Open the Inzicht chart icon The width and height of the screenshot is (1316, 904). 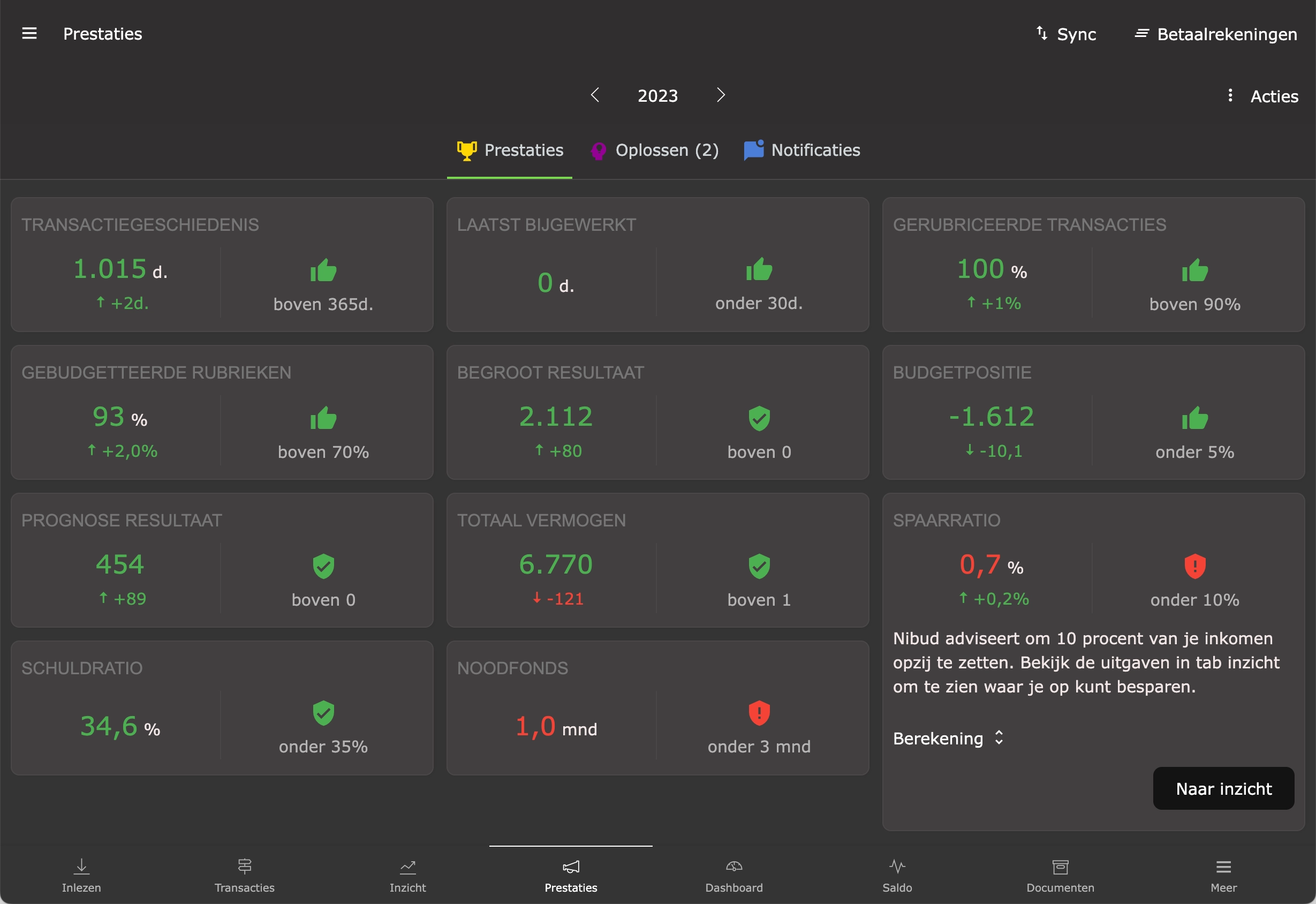(408, 866)
